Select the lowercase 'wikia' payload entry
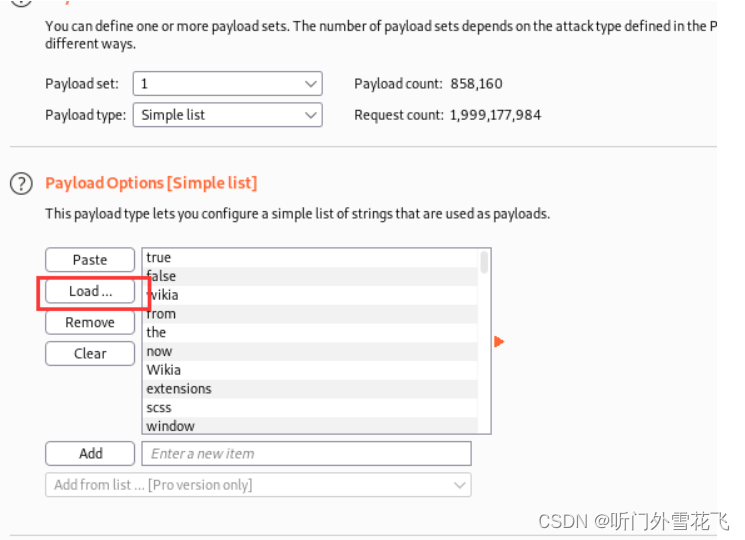This screenshot has height=540, width=745. pos(311,295)
